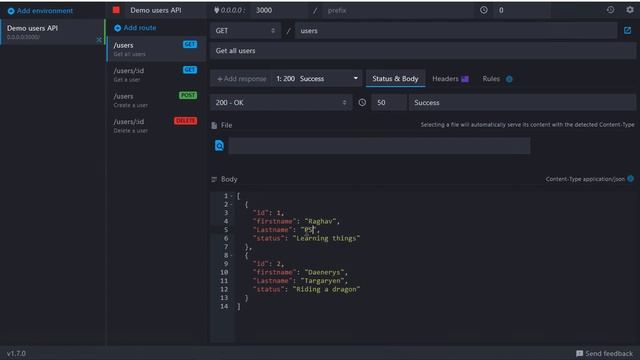Click the response delay field showing 50

click(389, 102)
